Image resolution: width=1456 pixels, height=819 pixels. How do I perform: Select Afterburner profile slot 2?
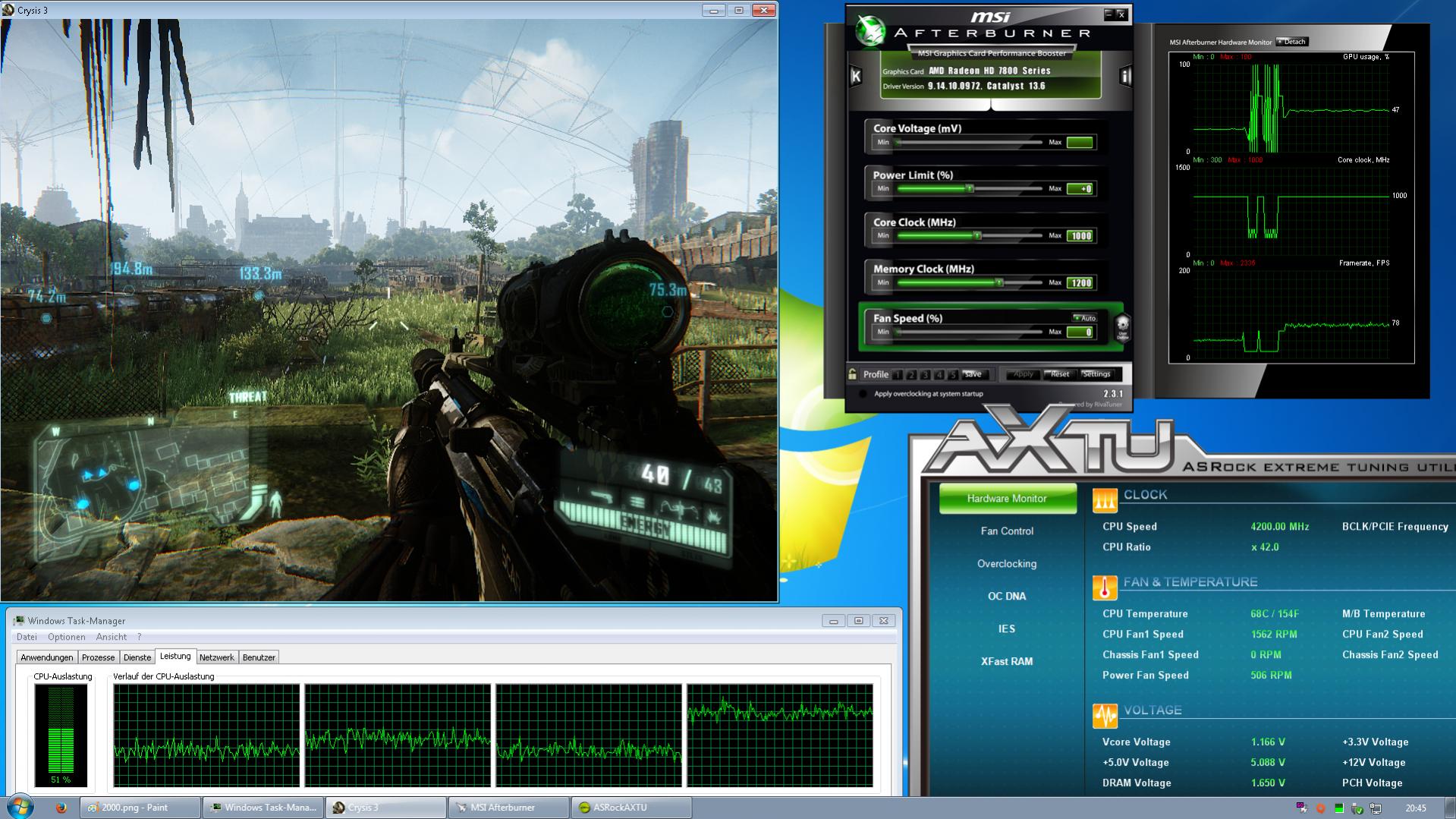tap(911, 374)
